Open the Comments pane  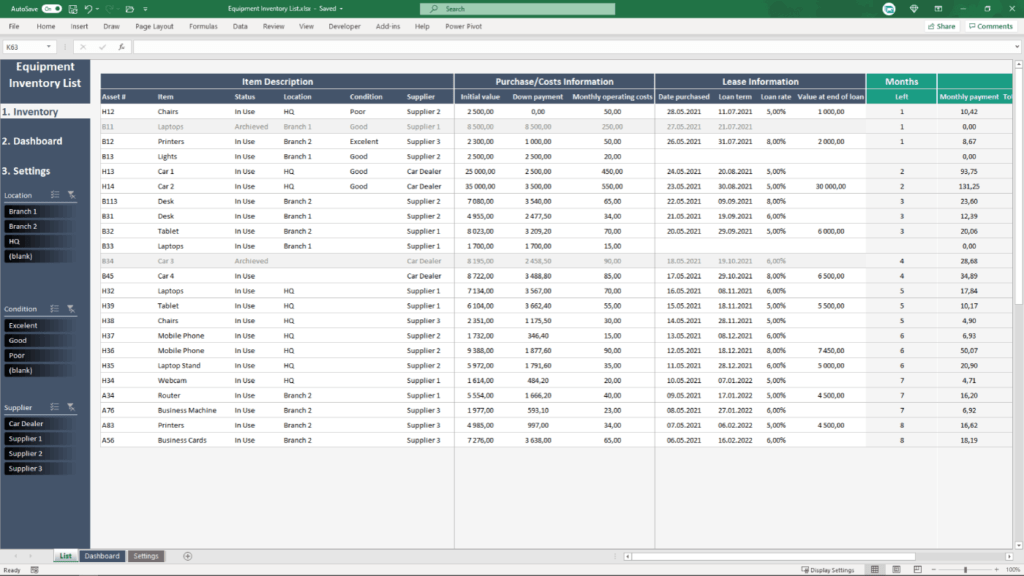click(x=989, y=26)
